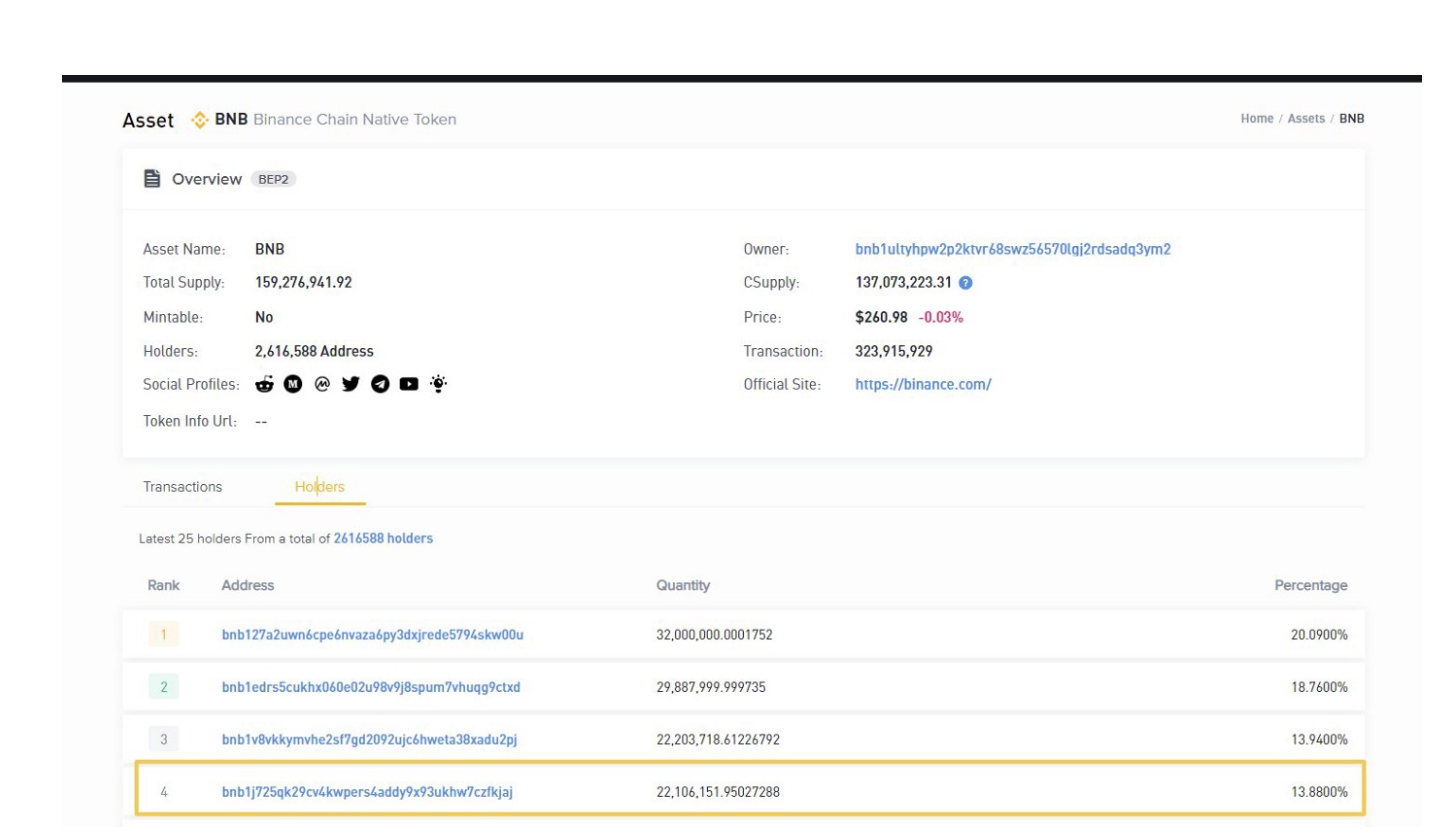Open the Medium social profile icon

tap(294, 384)
